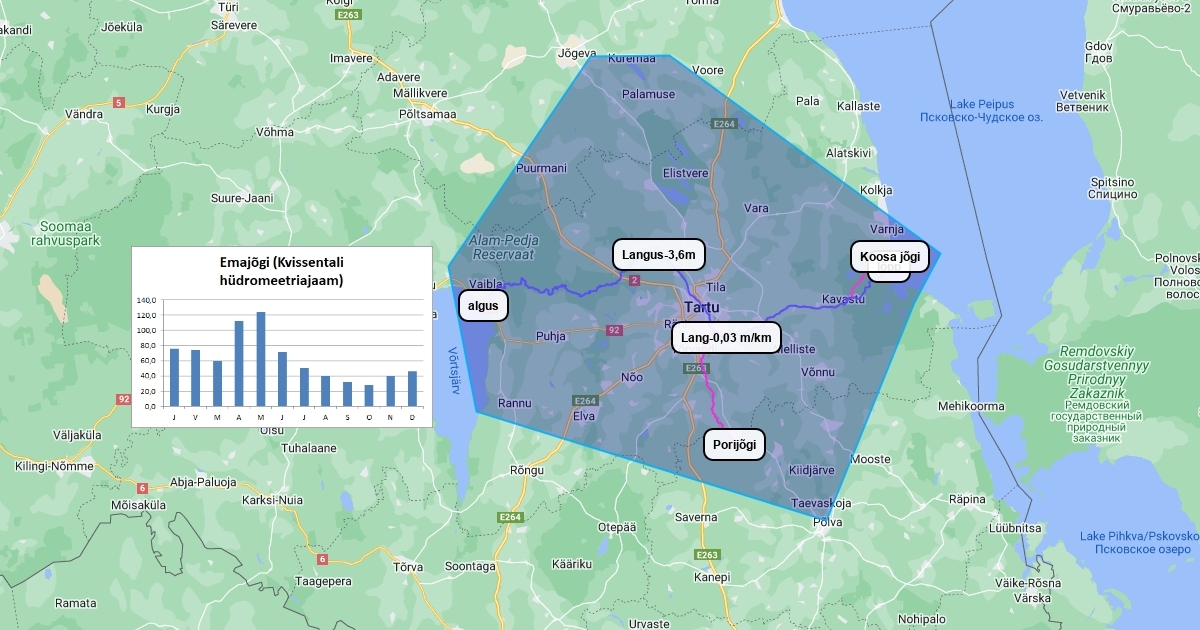The height and width of the screenshot is (630, 1200).
Task: Click the route 92 shield near Puhja
Action: click(614, 329)
